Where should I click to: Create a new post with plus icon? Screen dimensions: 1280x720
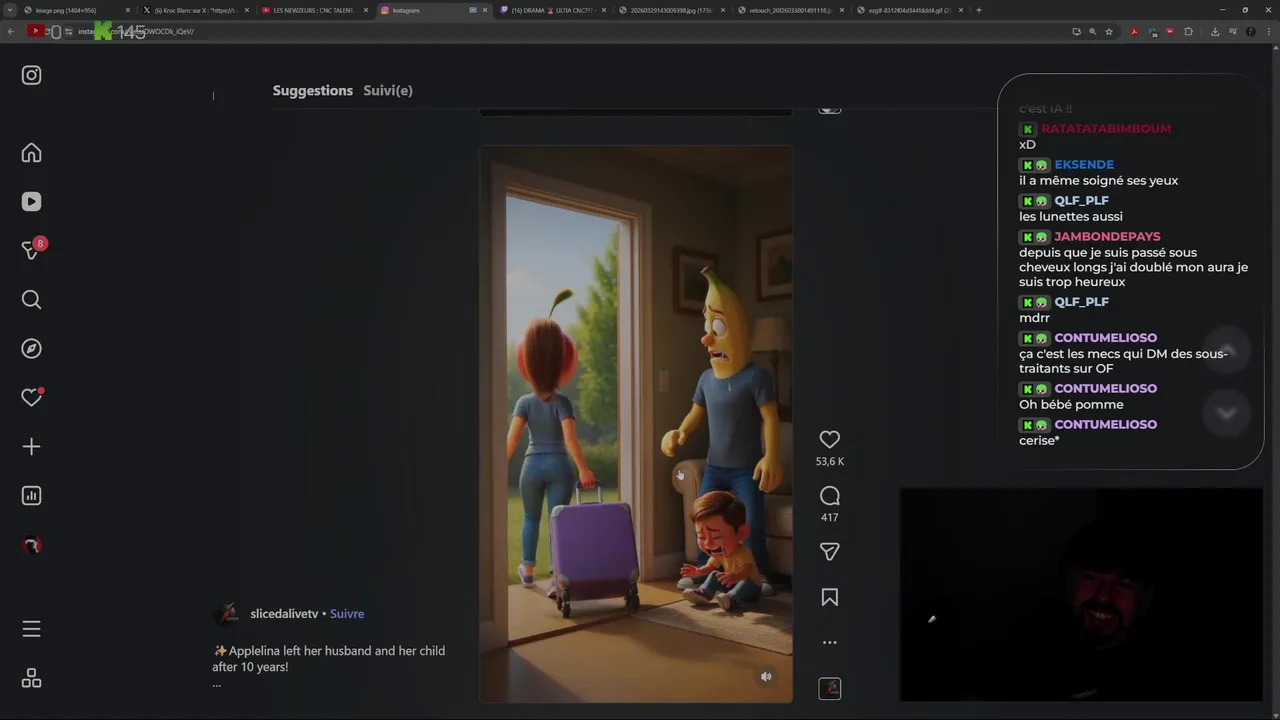coord(32,447)
